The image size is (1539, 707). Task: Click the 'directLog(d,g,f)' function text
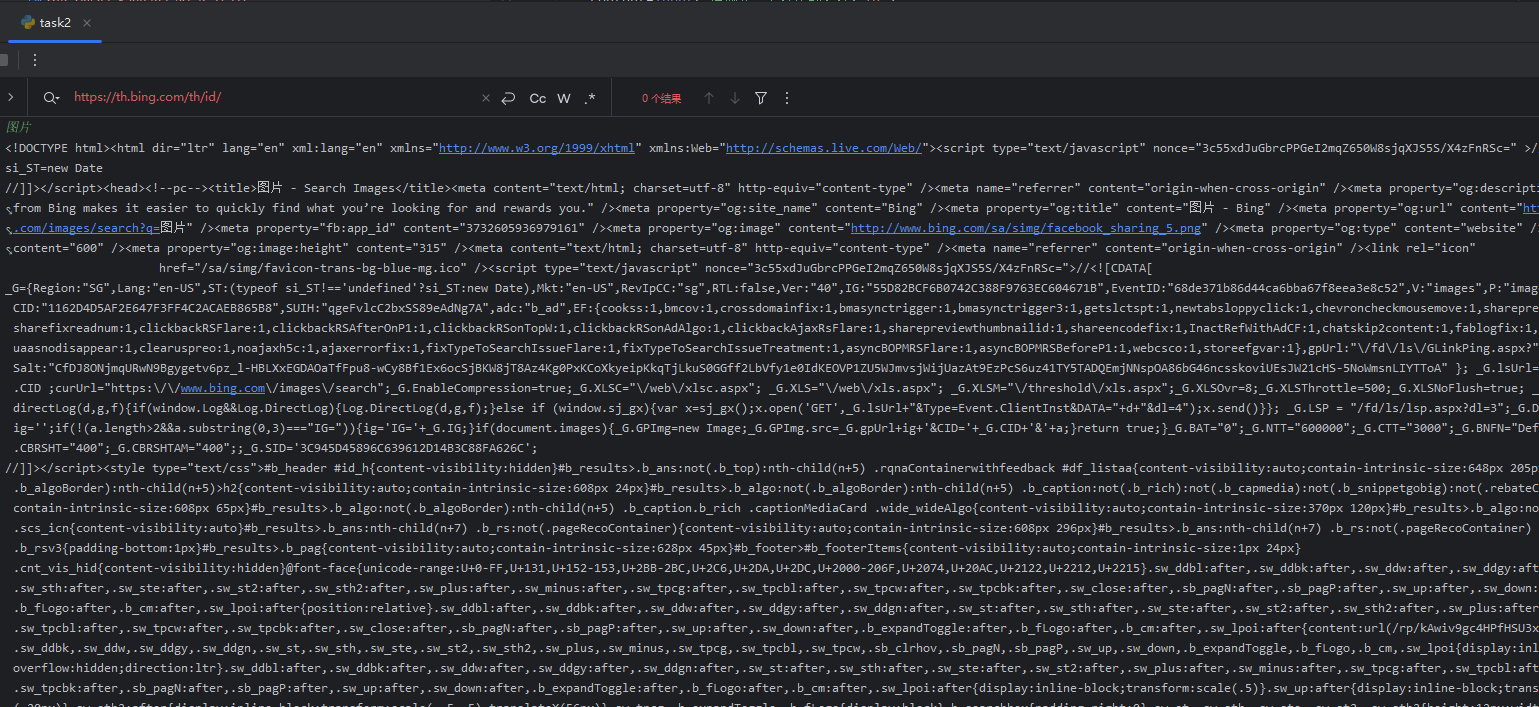coord(69,408)
